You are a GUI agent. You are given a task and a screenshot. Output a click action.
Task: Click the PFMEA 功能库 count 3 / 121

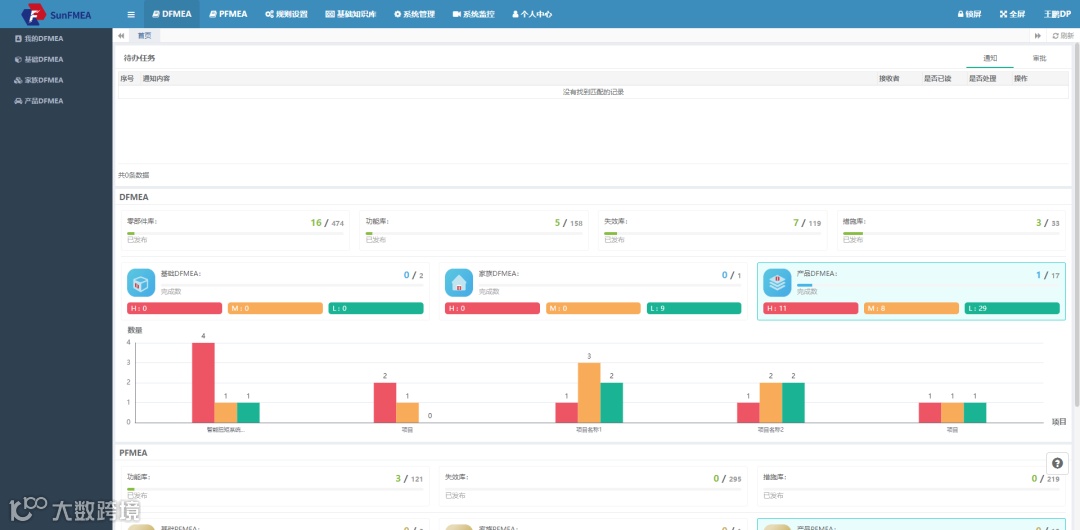coord(409,478)
